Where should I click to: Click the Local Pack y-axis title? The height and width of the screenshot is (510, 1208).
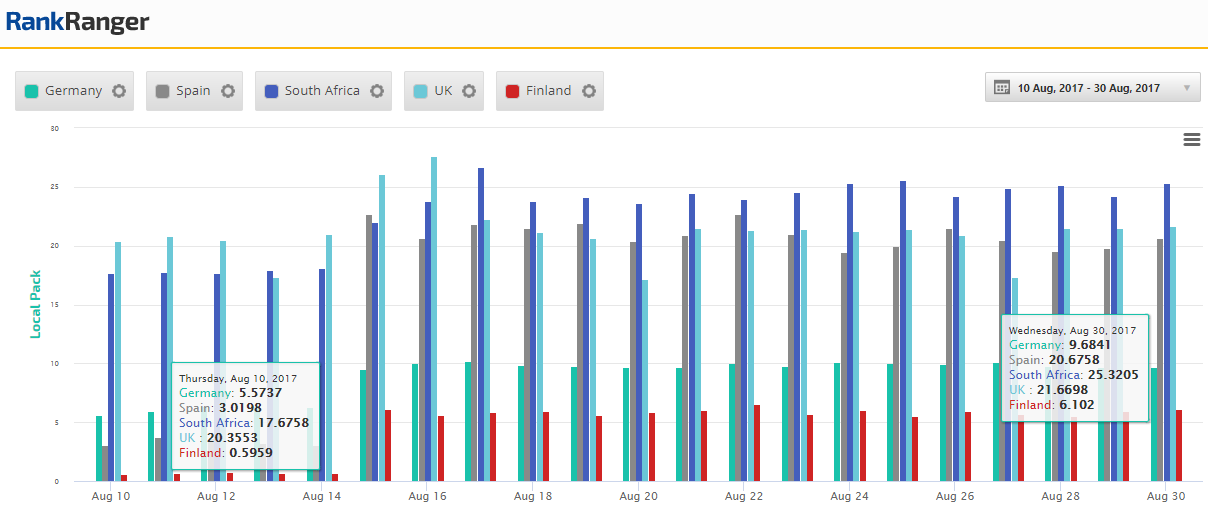coord(36,304)
